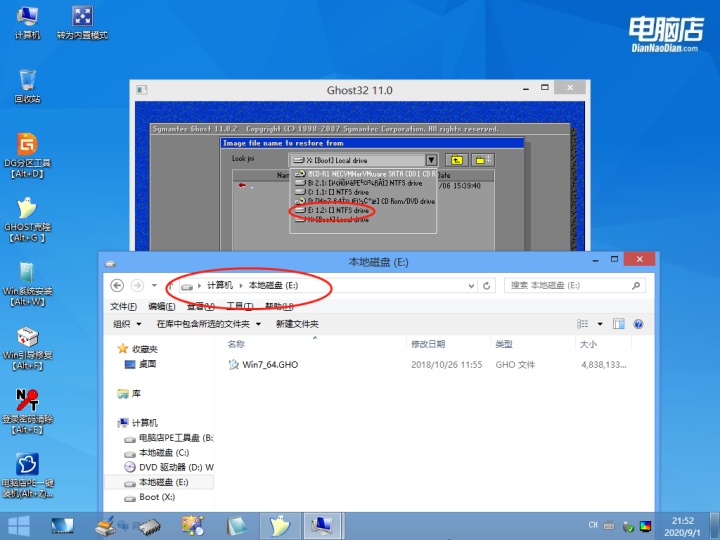Sort by the 修改日期 column header
The image size is (720, 540).
point(428,344)
